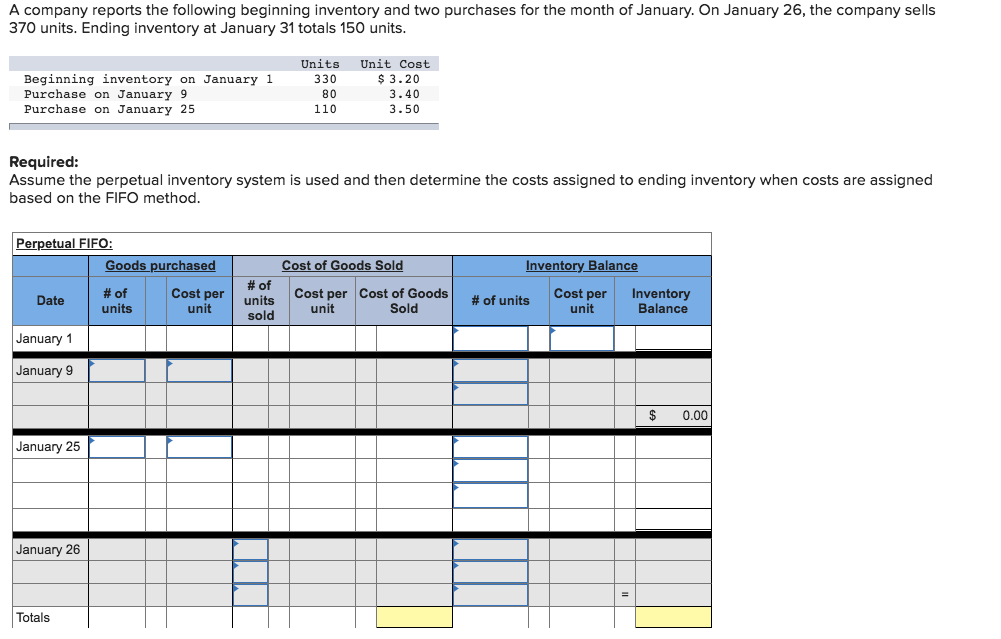1001x639 pixels.
Task: Open January 25 second inventory units dropdown
Action: 490,471
